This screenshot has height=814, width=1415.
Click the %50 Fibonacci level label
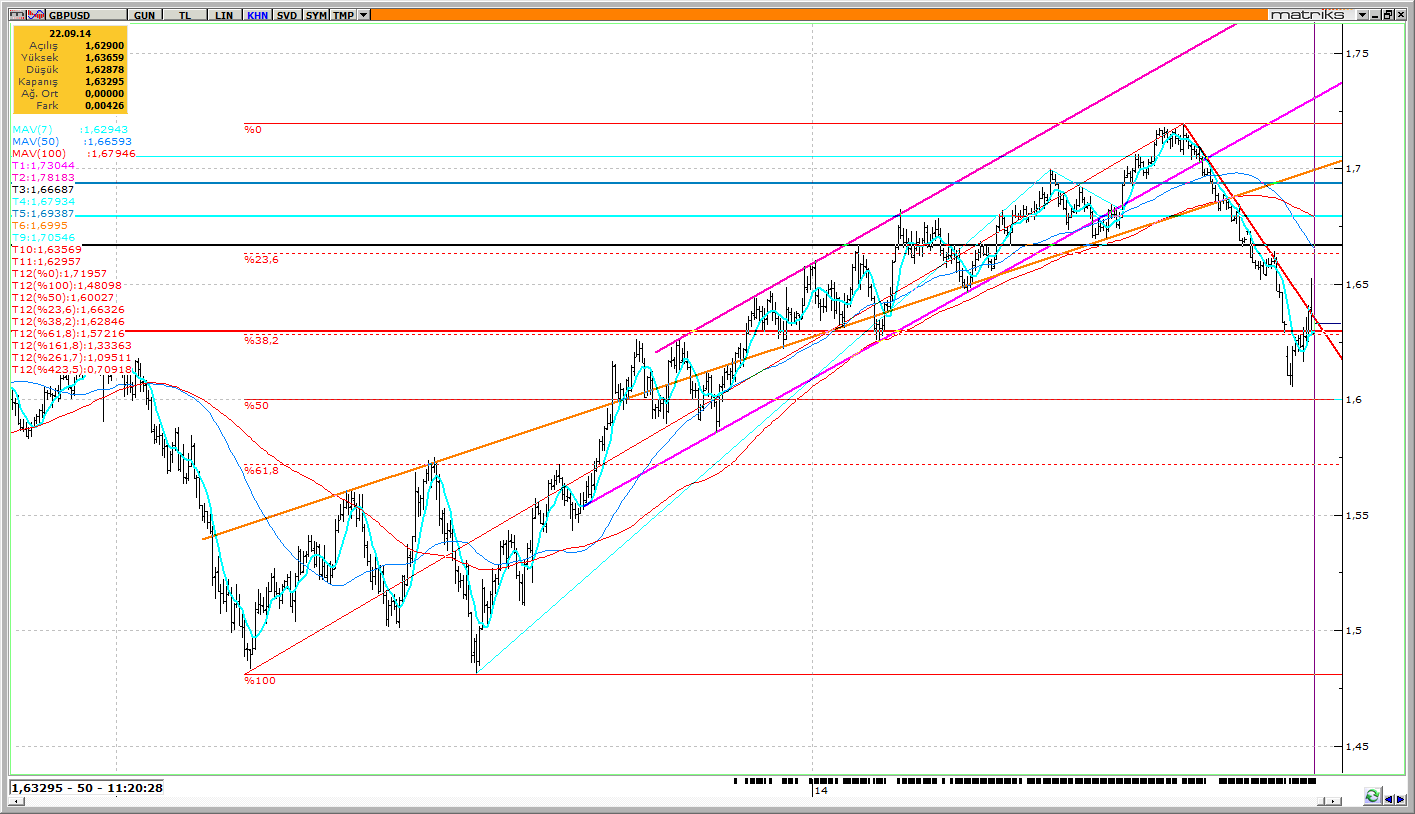[x=255, y=406]
